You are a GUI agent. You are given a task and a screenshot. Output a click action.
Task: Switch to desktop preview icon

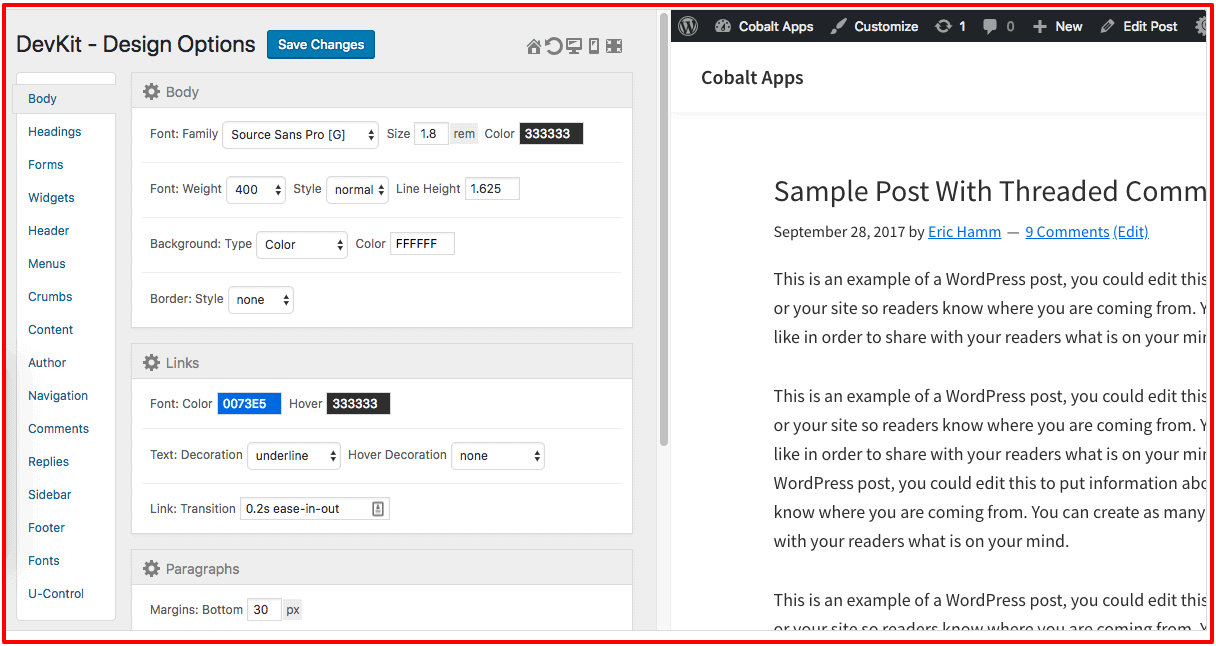[574, 47]
